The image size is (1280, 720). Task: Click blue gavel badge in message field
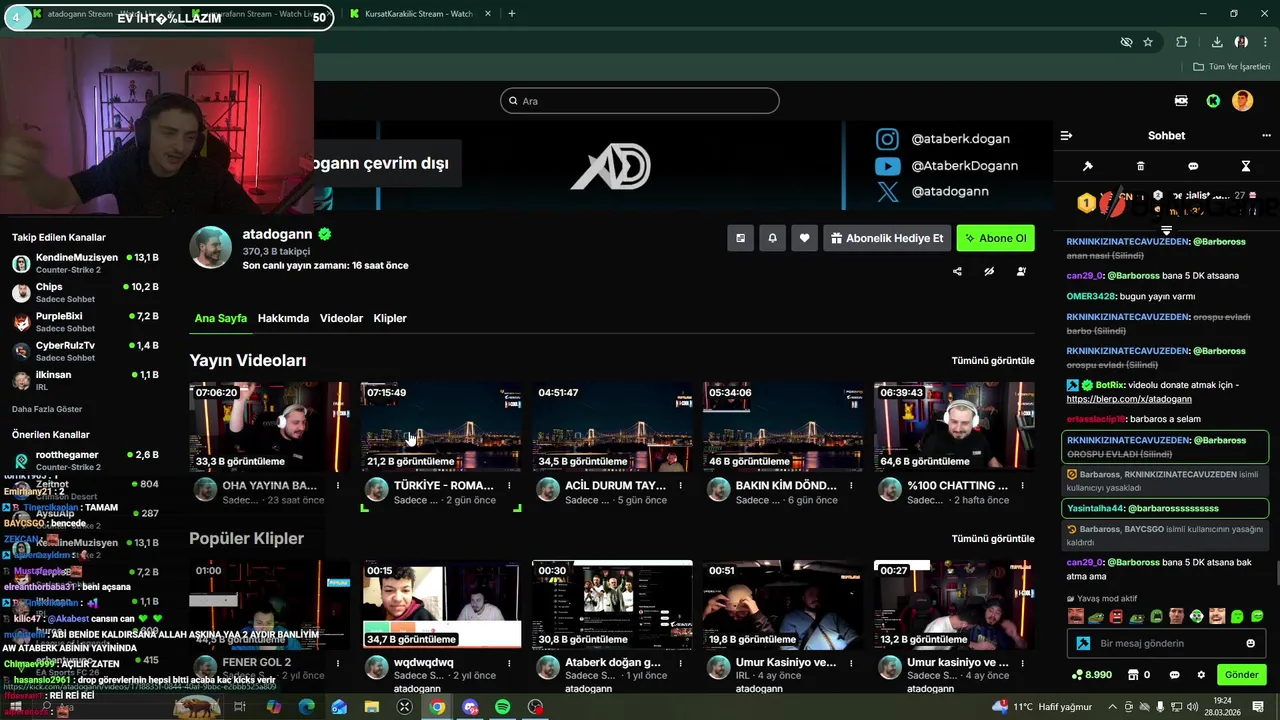(1082, 643)
